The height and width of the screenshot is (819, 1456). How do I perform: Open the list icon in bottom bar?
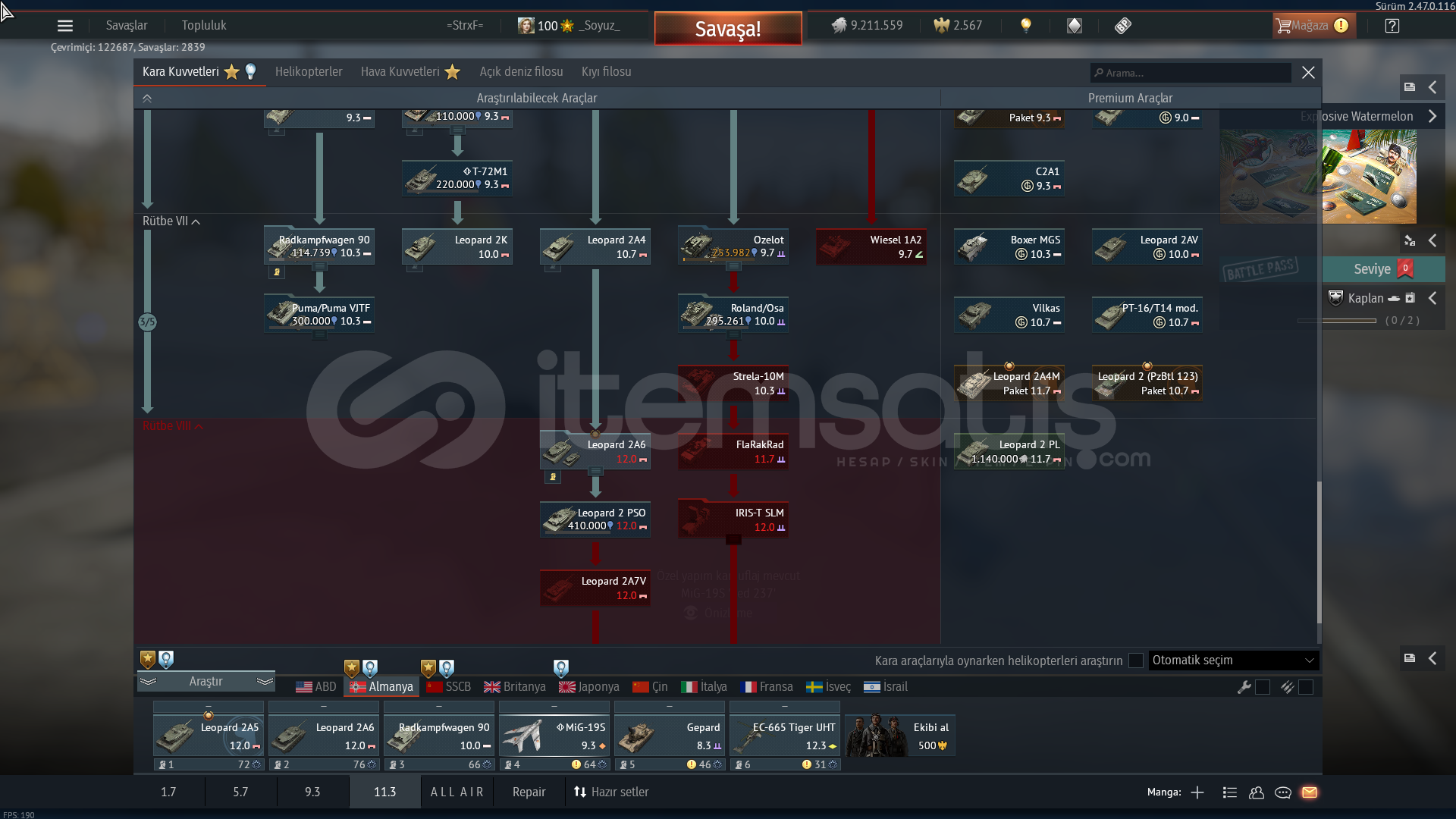(1230, 792)
